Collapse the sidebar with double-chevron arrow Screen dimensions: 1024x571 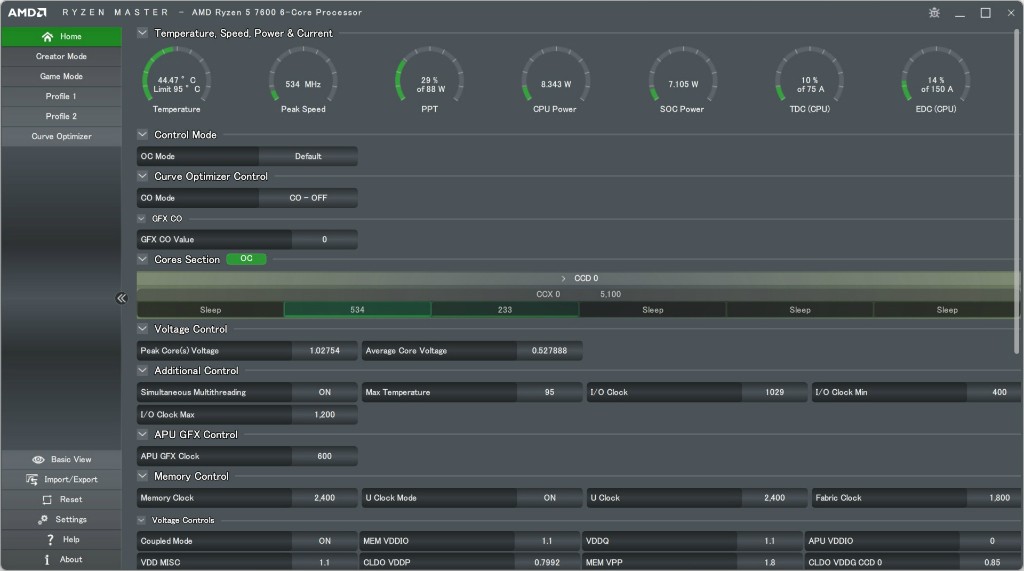121,298
